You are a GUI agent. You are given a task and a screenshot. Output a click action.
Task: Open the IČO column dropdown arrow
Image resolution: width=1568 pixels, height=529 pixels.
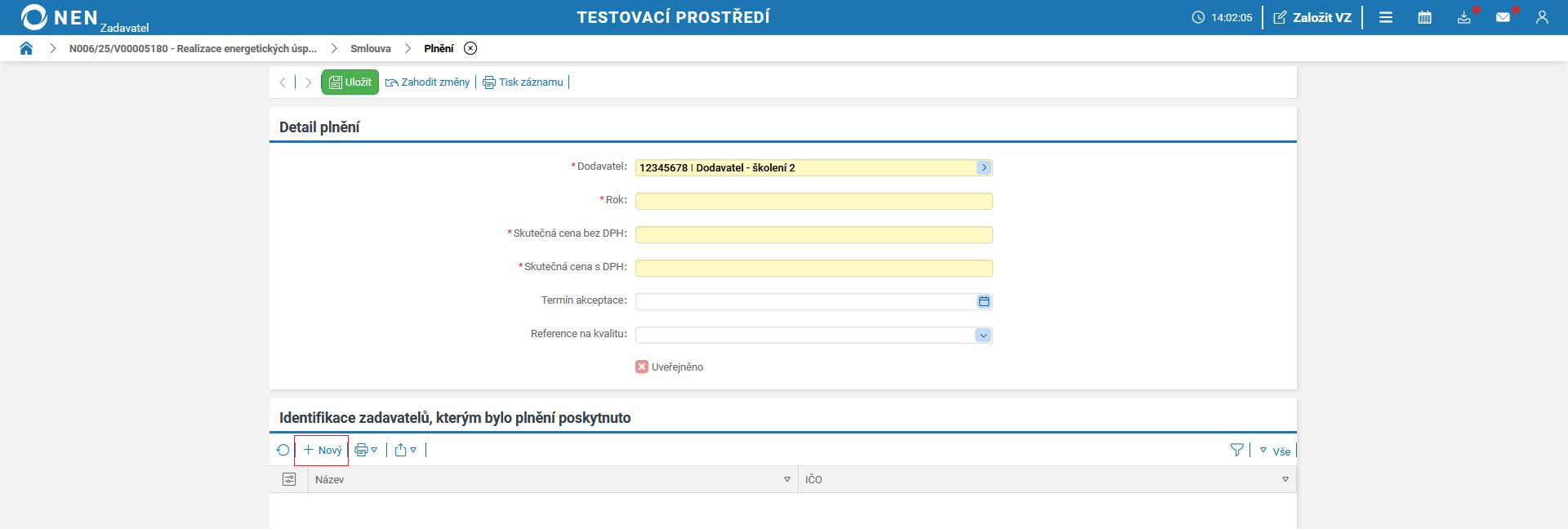(1285, 479)
